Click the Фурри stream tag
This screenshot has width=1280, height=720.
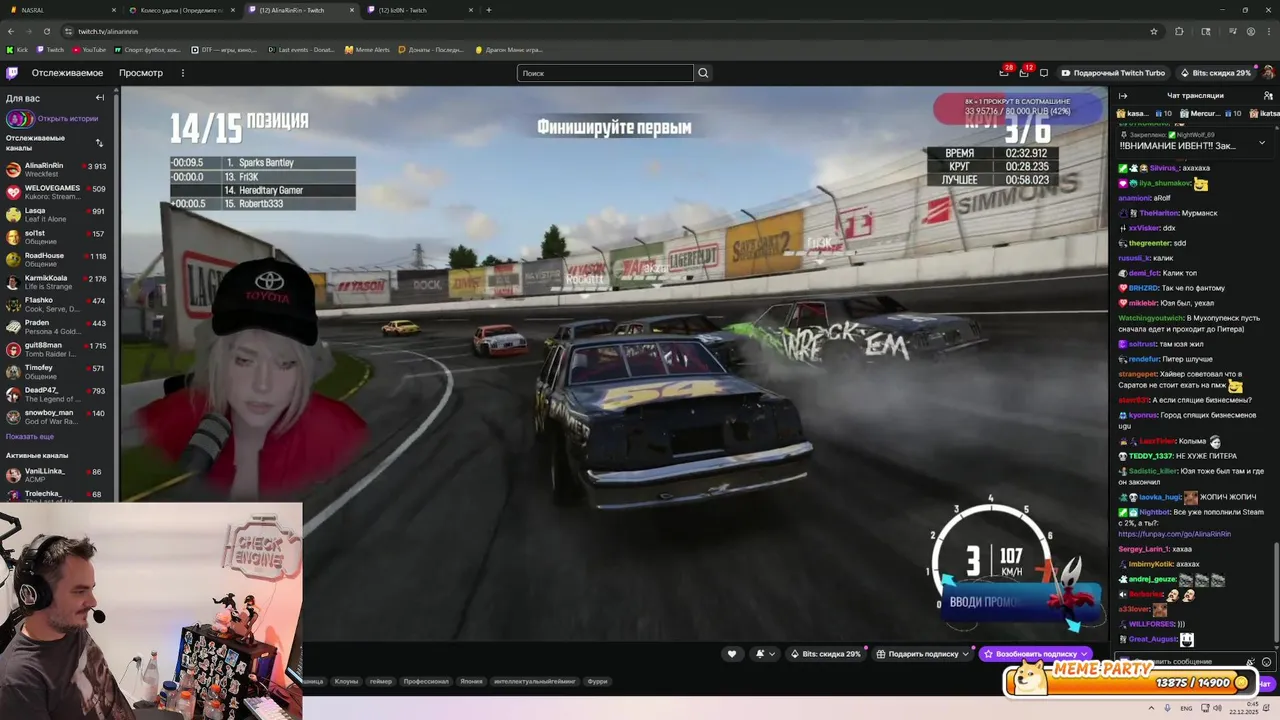[597, 681]
